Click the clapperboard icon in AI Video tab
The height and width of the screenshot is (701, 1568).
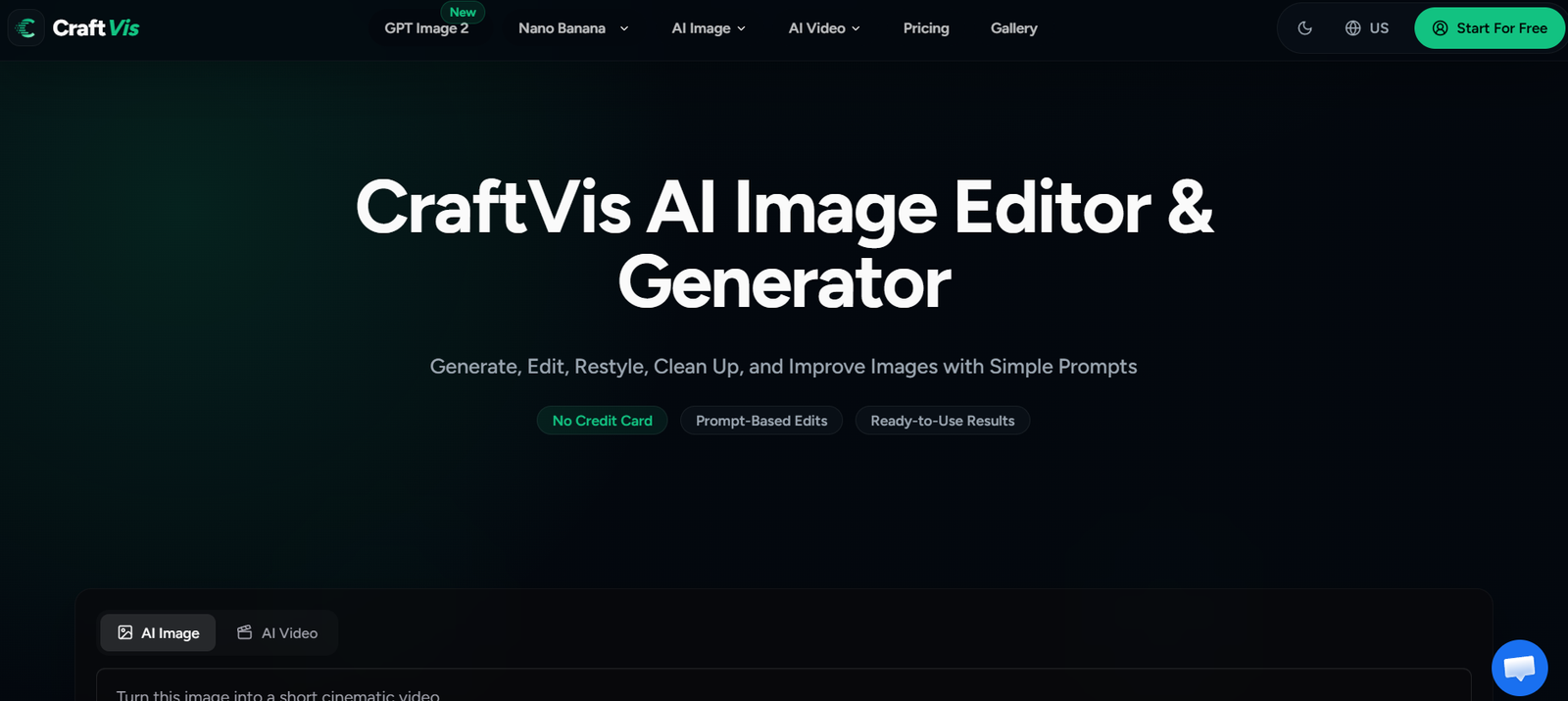[244, 632]
